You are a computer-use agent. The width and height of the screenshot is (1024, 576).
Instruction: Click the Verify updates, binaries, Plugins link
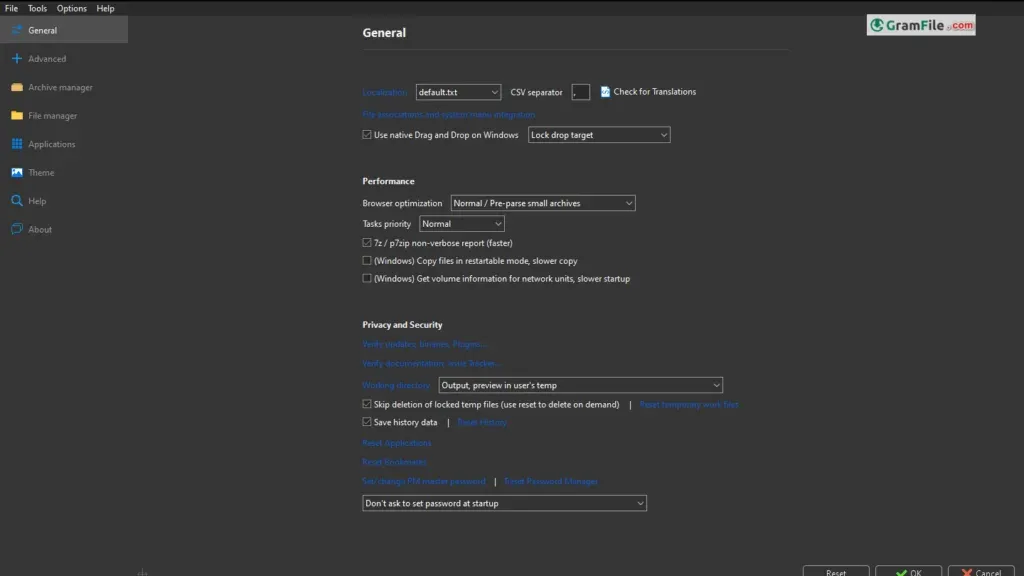[424, 344]
